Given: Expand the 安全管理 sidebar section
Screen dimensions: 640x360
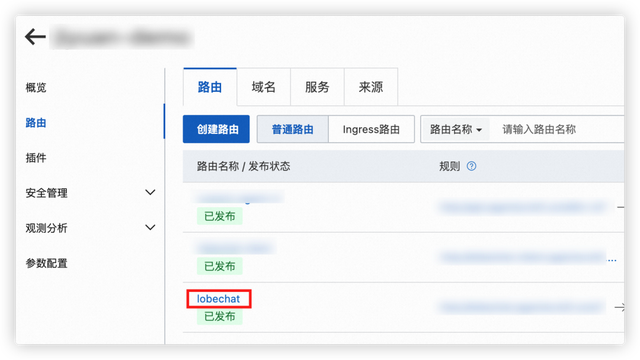Looking at the screenshot, I should 90,193.
